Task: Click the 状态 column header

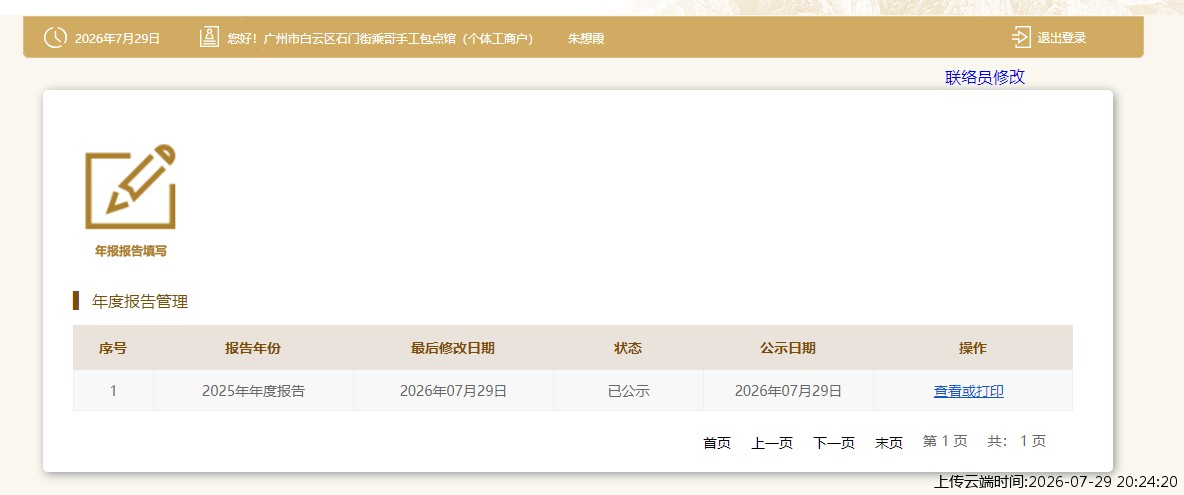Action: (627, 348)
